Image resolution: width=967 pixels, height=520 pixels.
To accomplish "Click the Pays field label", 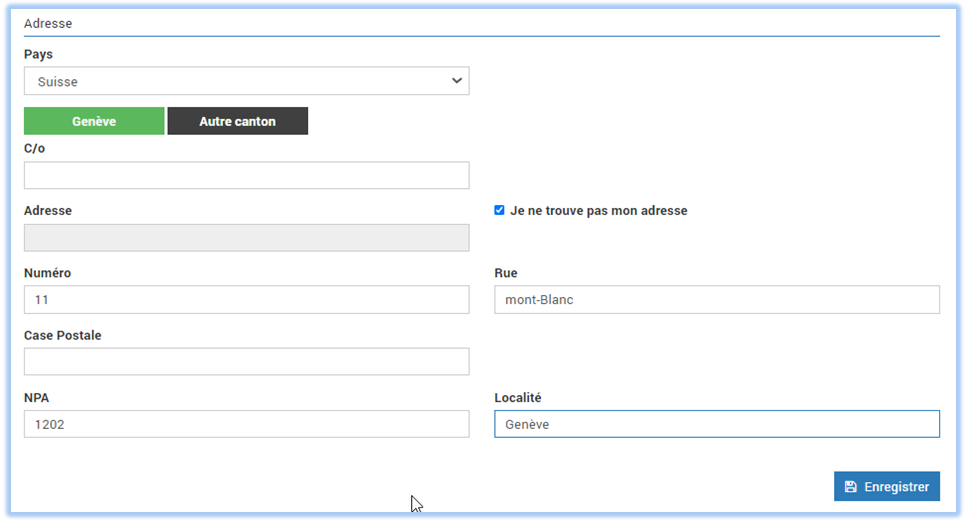I will 38,54.
